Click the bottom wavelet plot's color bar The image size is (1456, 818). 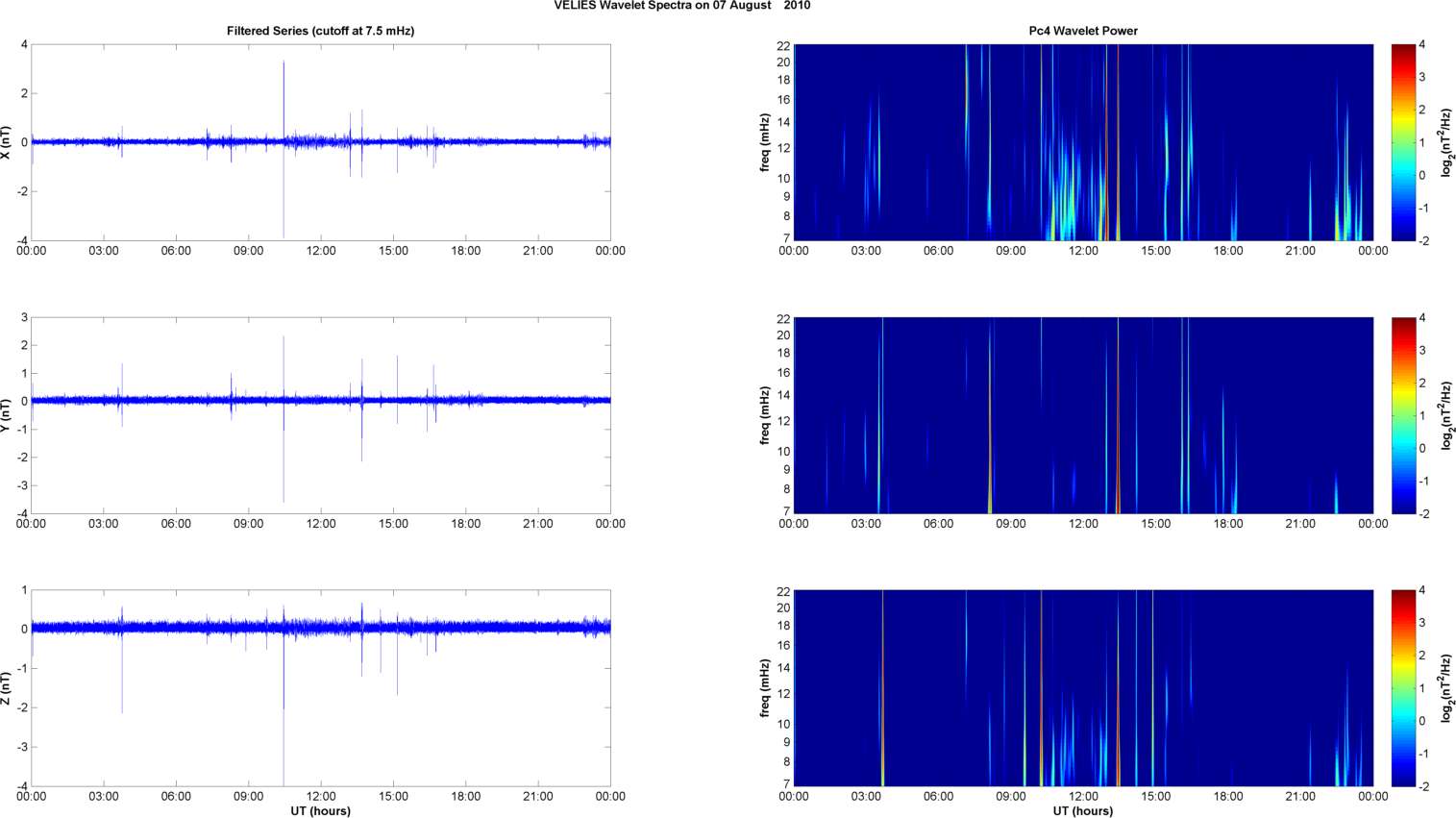(x=1403, y=688)
